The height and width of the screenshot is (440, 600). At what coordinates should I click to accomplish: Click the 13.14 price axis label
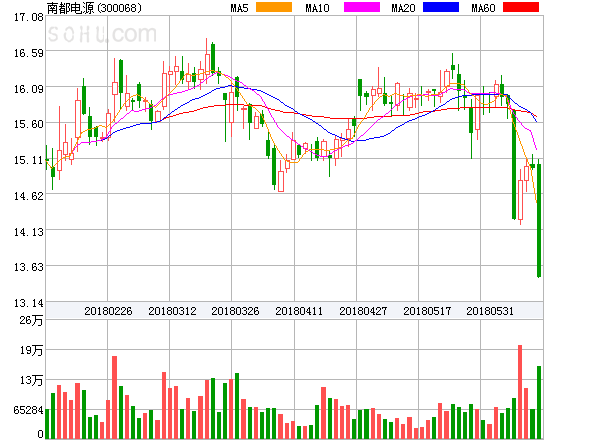(x=29, y=303)
